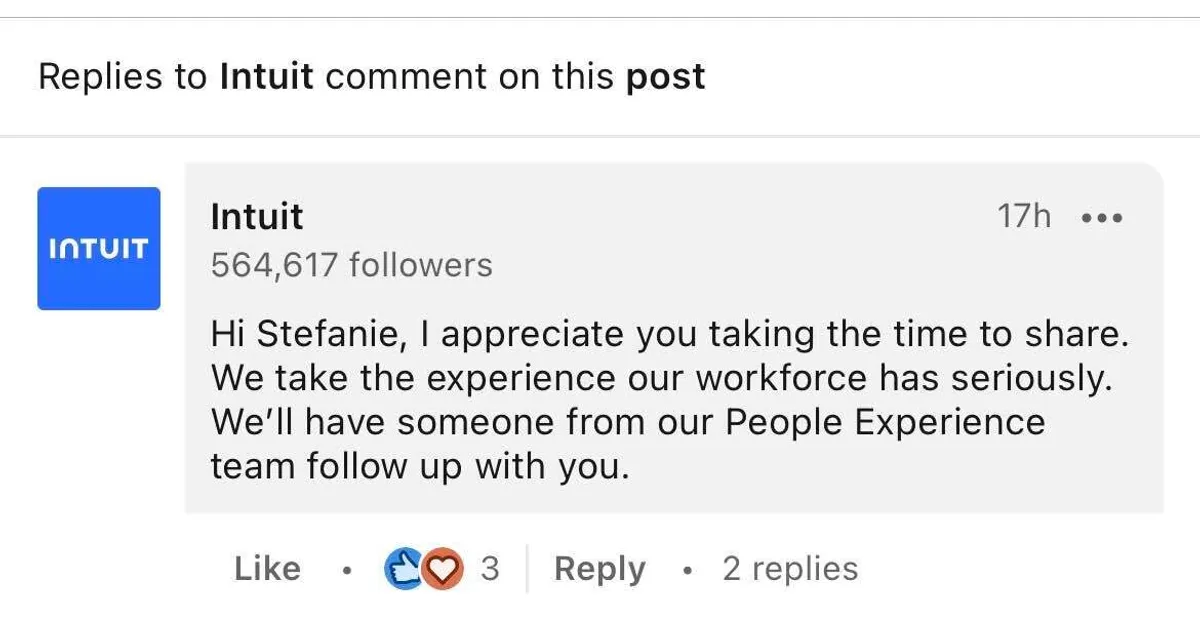The height and width of the screenshot is (634, 1200).
Task: Reply to the Intuit comment
Action: [599, 569]
